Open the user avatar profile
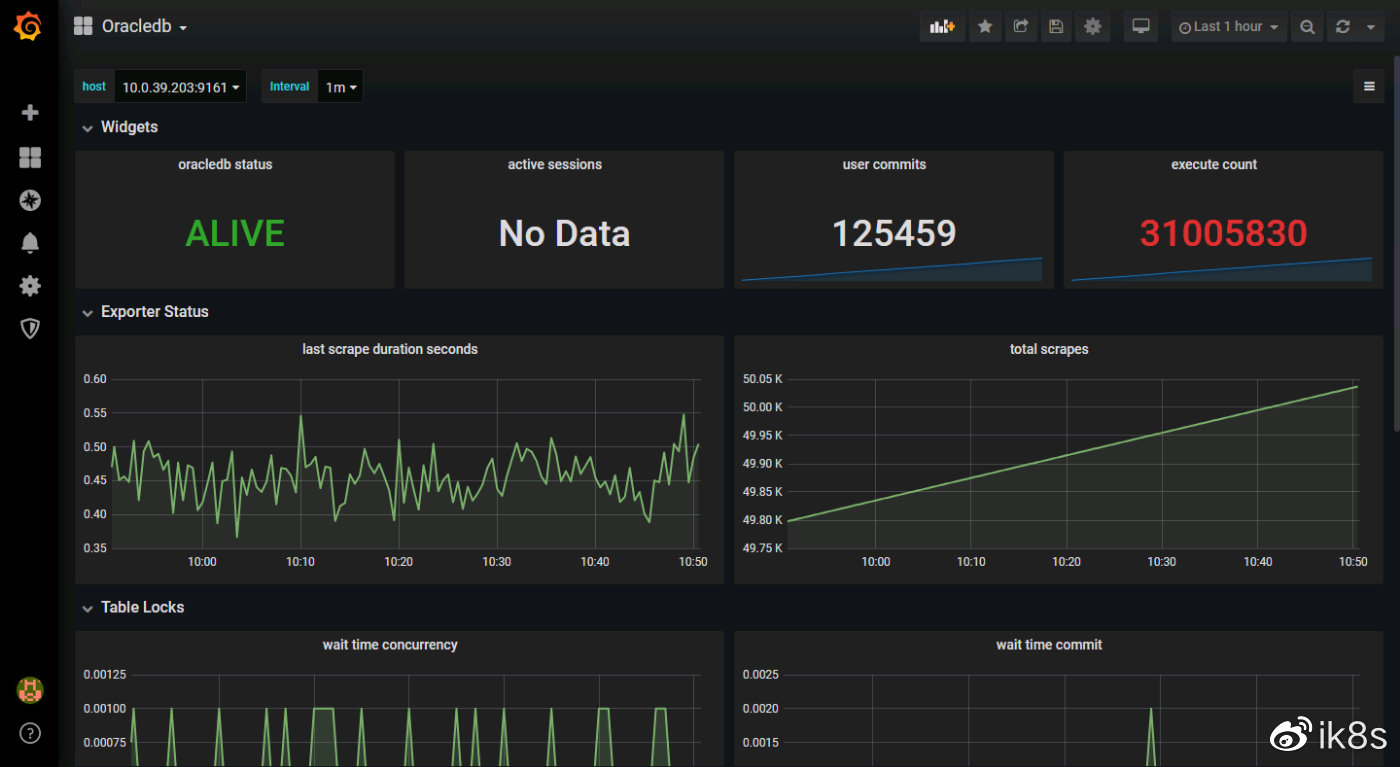This screenshot has width=1400, height=767. [30, 689]
